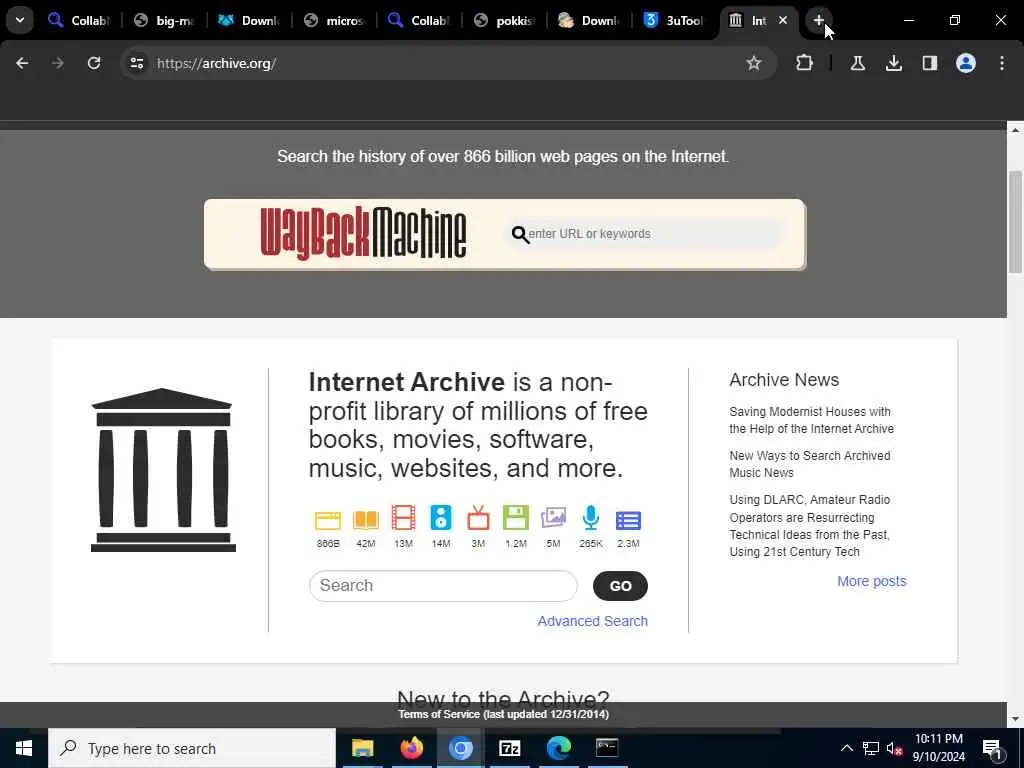Open the More posts link

point(872,581)
